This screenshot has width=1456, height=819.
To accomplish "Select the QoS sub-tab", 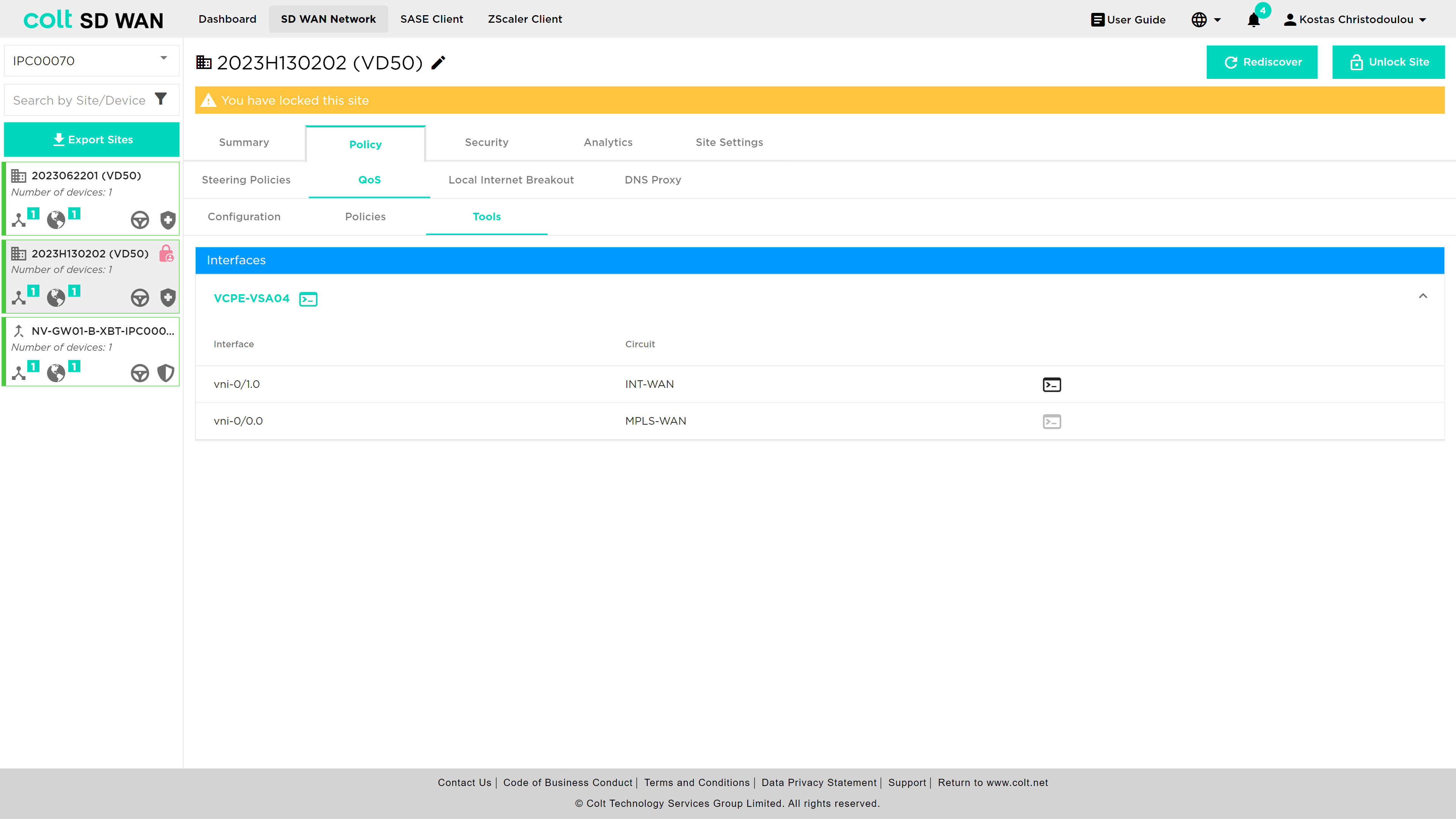I will (370, 180).
